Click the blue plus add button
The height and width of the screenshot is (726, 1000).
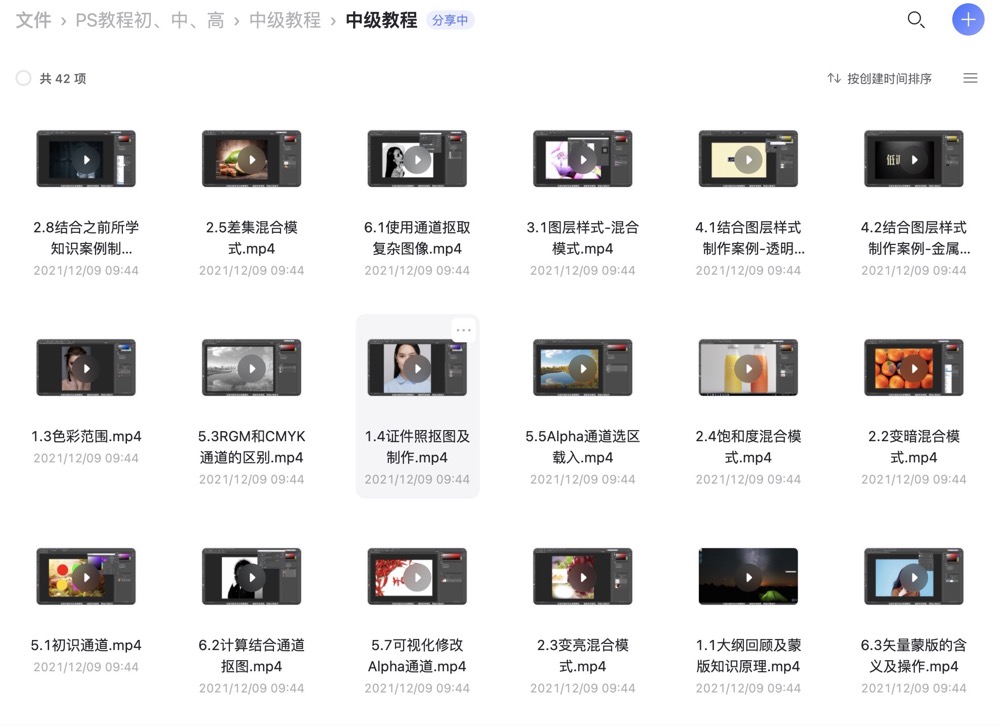[x=967, y=20]
